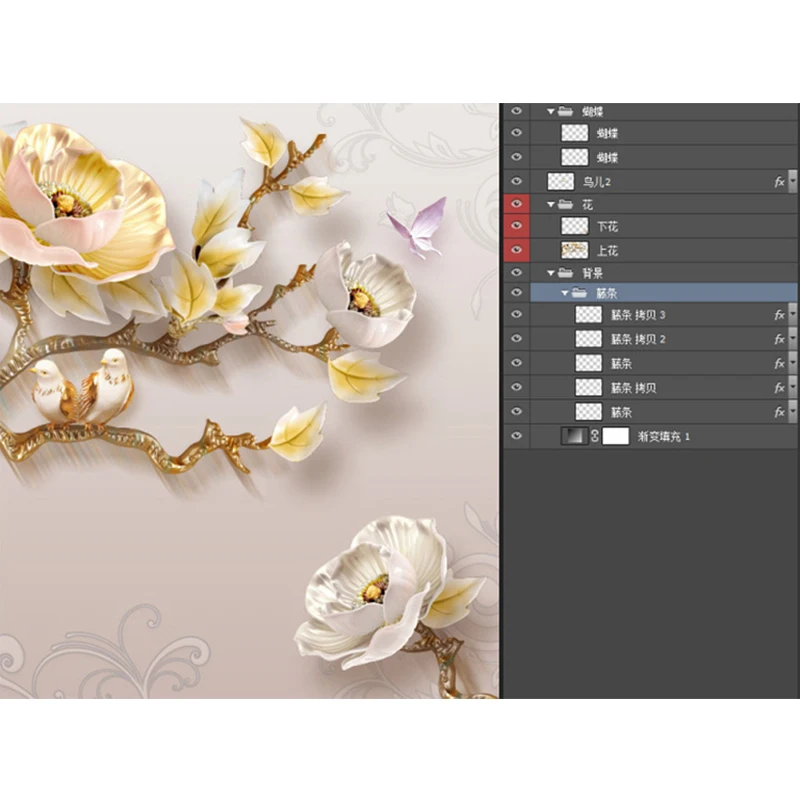Expand the effects arrow on 藤条 拷贝 2
The width and height of the screenshot is (800, 800).
(x=792, y=339)
